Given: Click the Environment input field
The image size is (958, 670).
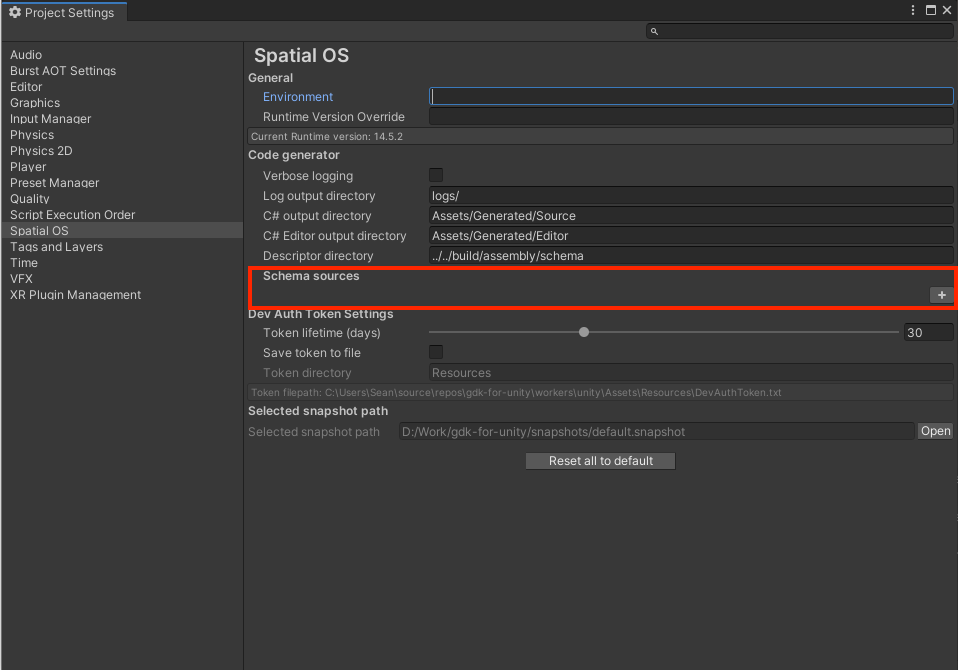Looking at the screenshot, I should (691, 96).
